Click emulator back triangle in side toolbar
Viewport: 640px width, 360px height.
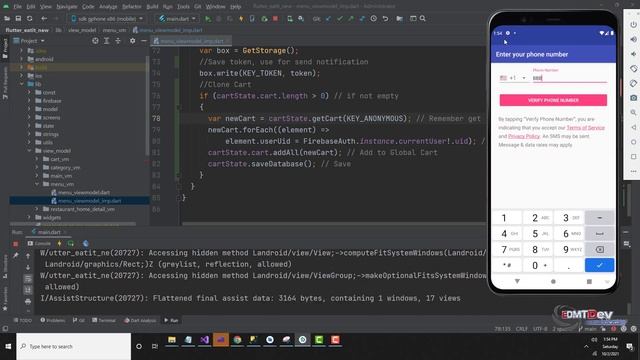(633, 127)
